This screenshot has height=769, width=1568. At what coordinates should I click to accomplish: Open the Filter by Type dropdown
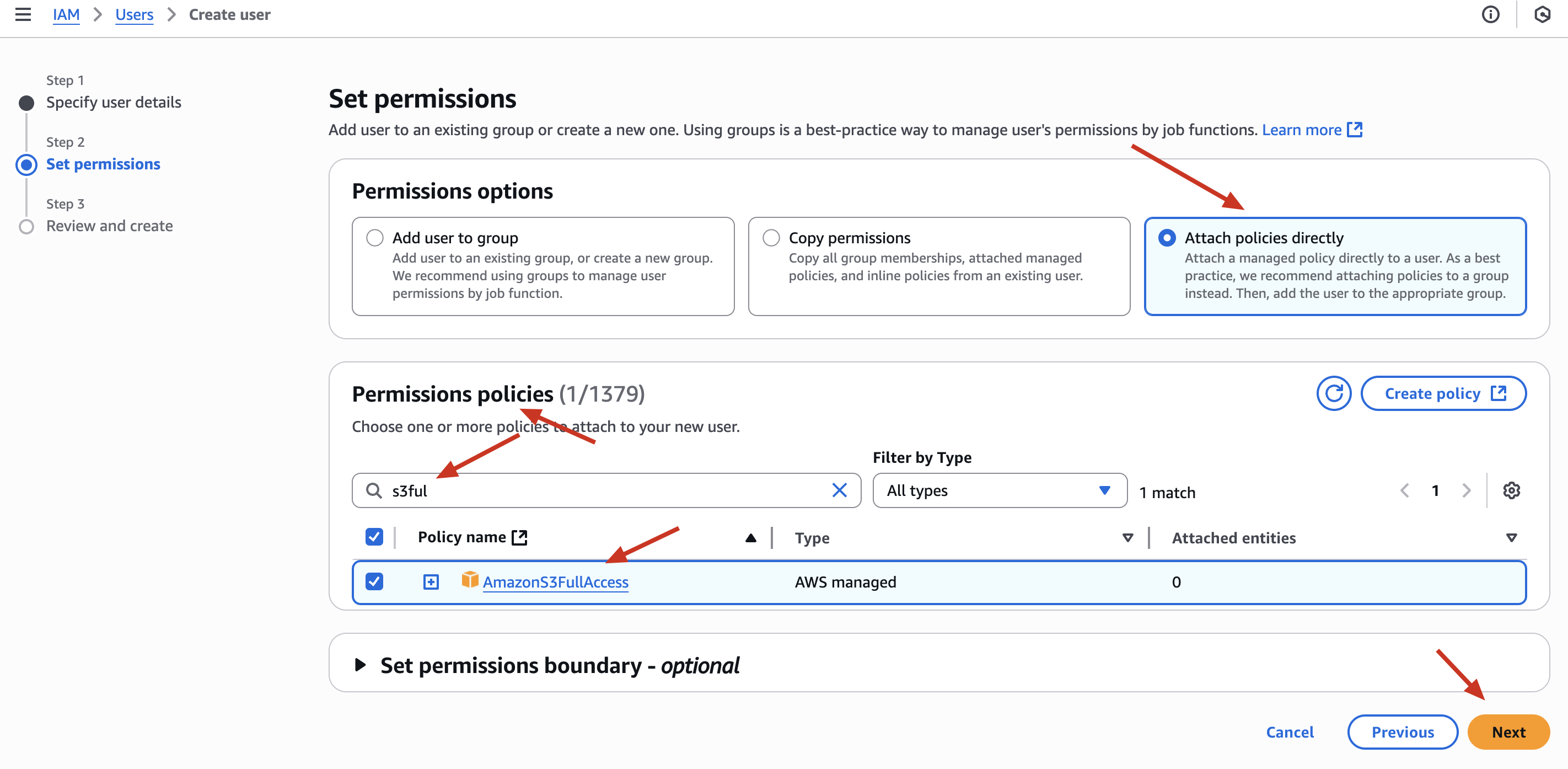(1000, 490)
